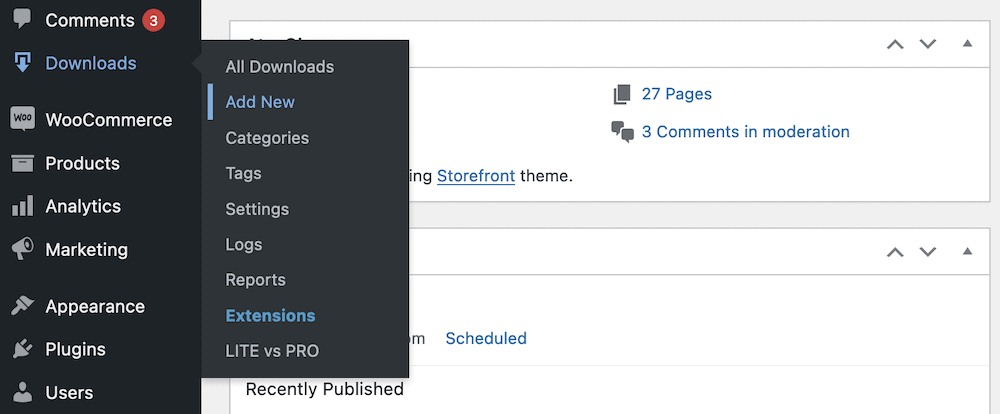
Task: Click the Analytics bar chart icon
Action: pos(22,205)
